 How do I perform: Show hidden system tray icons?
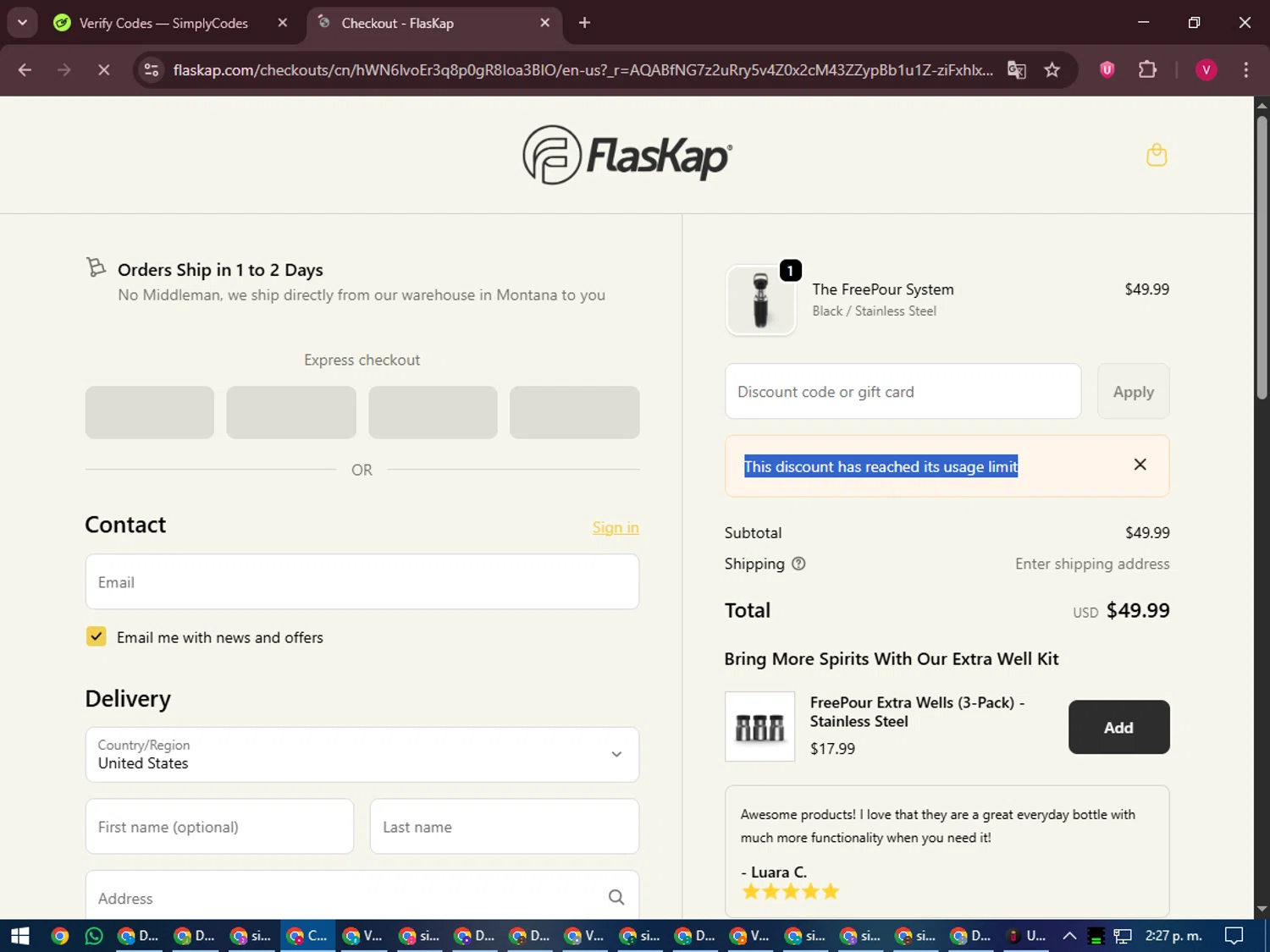click(x=1069, y=935)
